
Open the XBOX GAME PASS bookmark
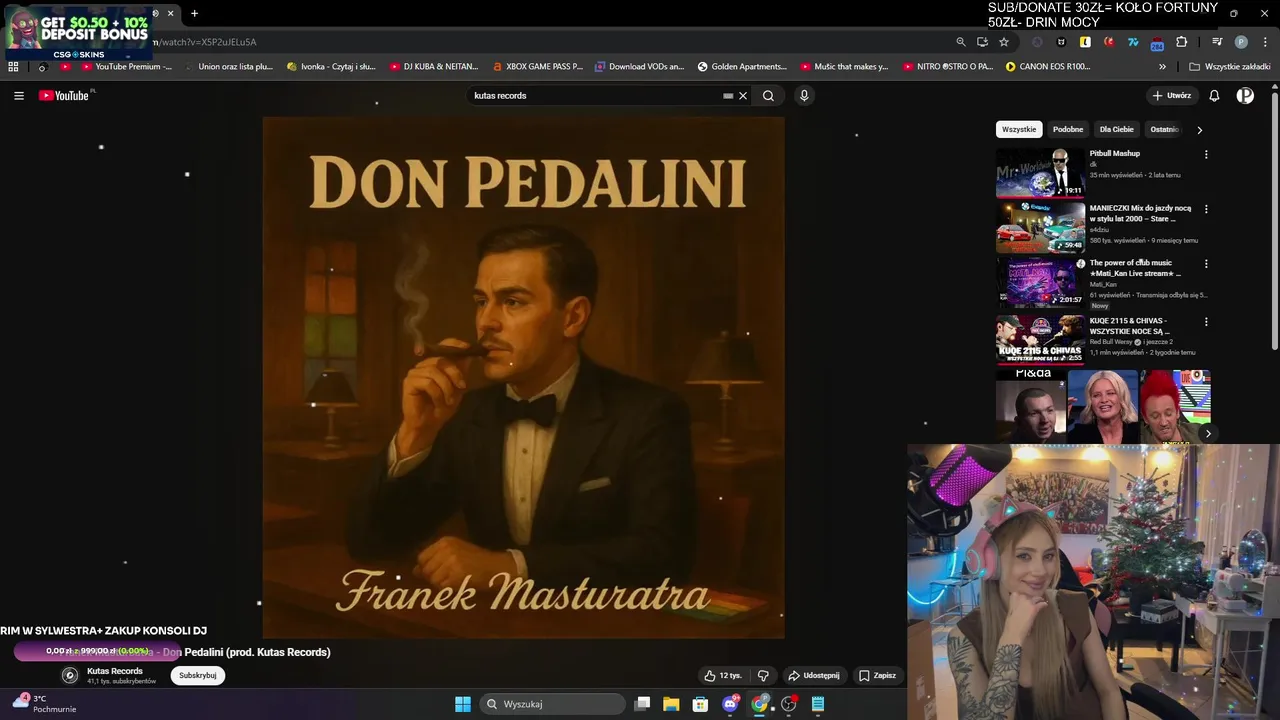(537, 67)
